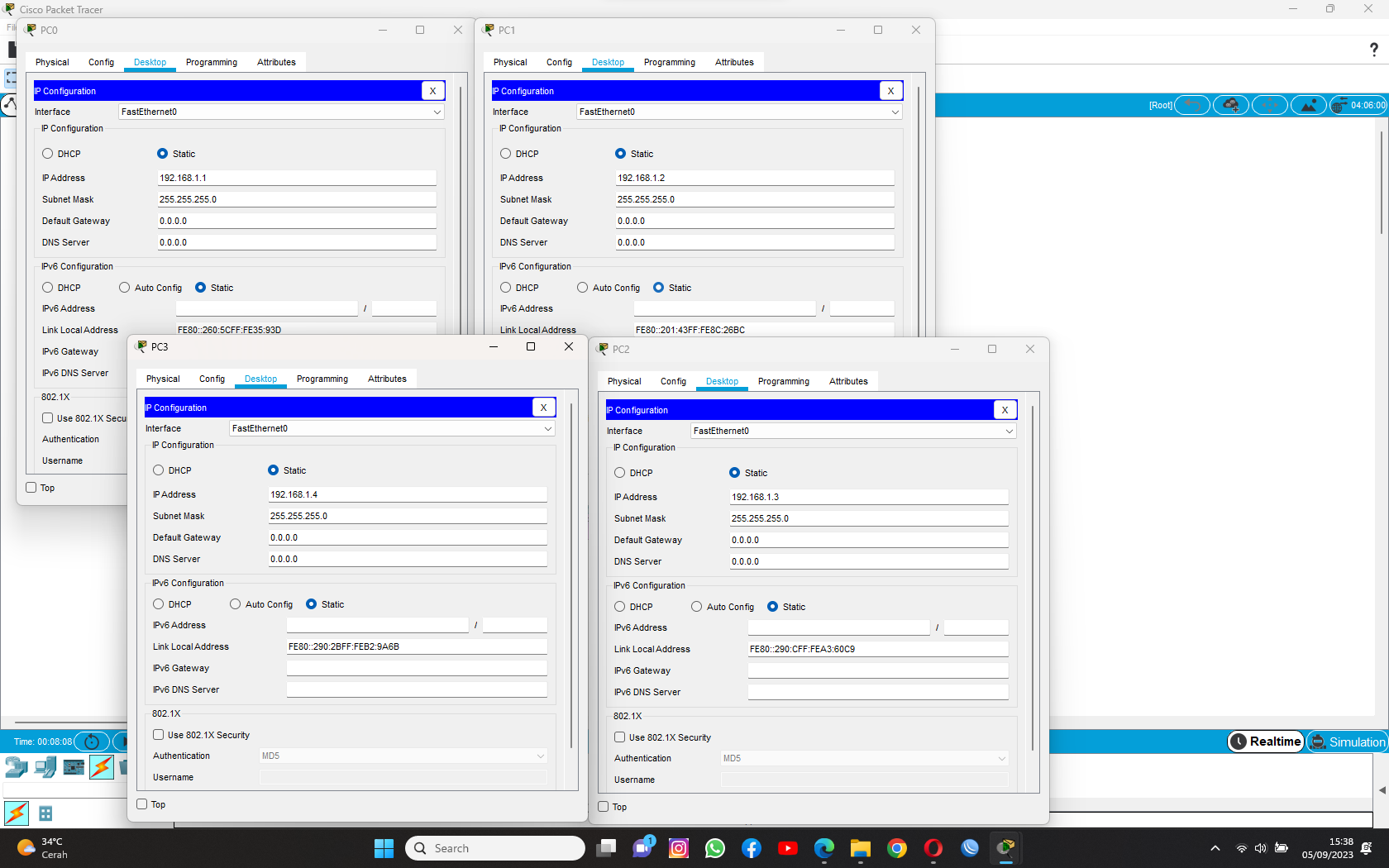Click the help question mark icon
This screenshot has width=1389, height=868.
tap(1374, 50)
